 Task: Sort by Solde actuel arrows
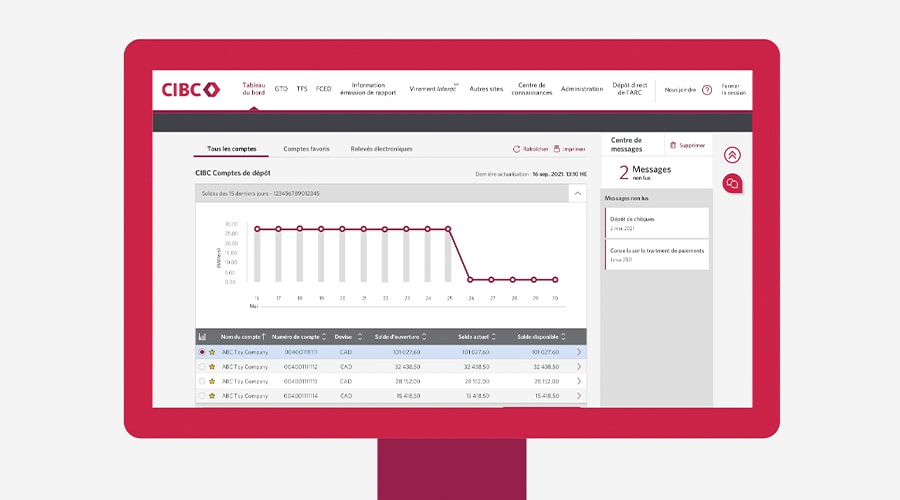[x=493, y=337]
